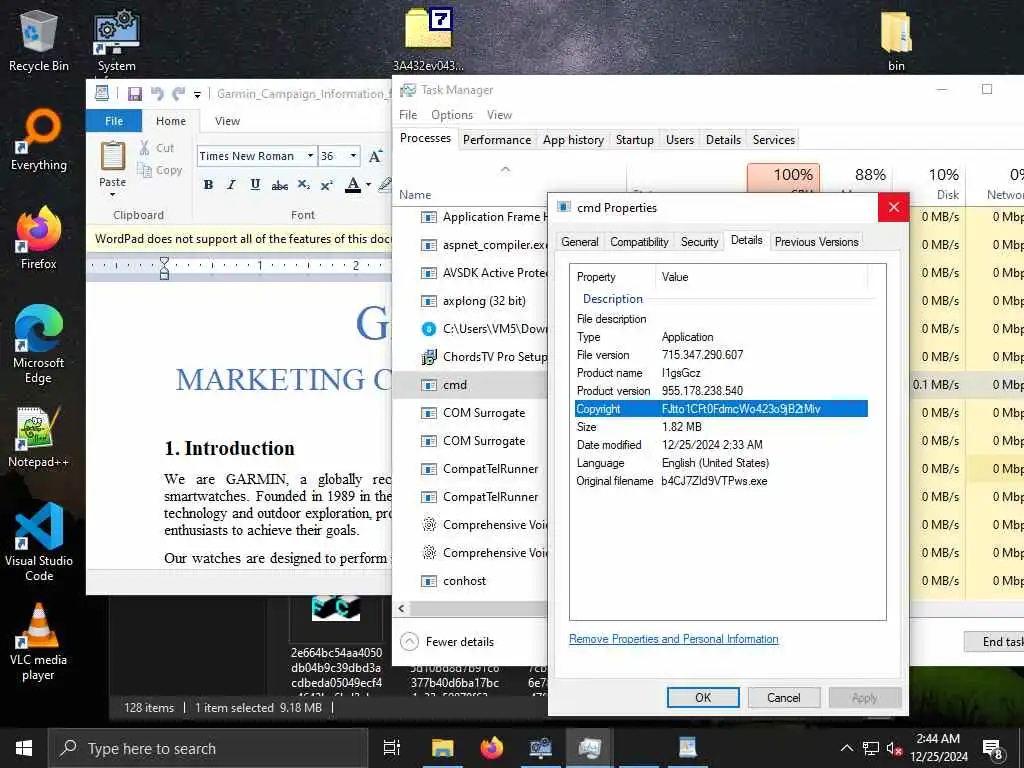This screenshot has width=1024, height=768.
Task: Click WordPad Save icon in quick access
Action: [x=135, y=93]
